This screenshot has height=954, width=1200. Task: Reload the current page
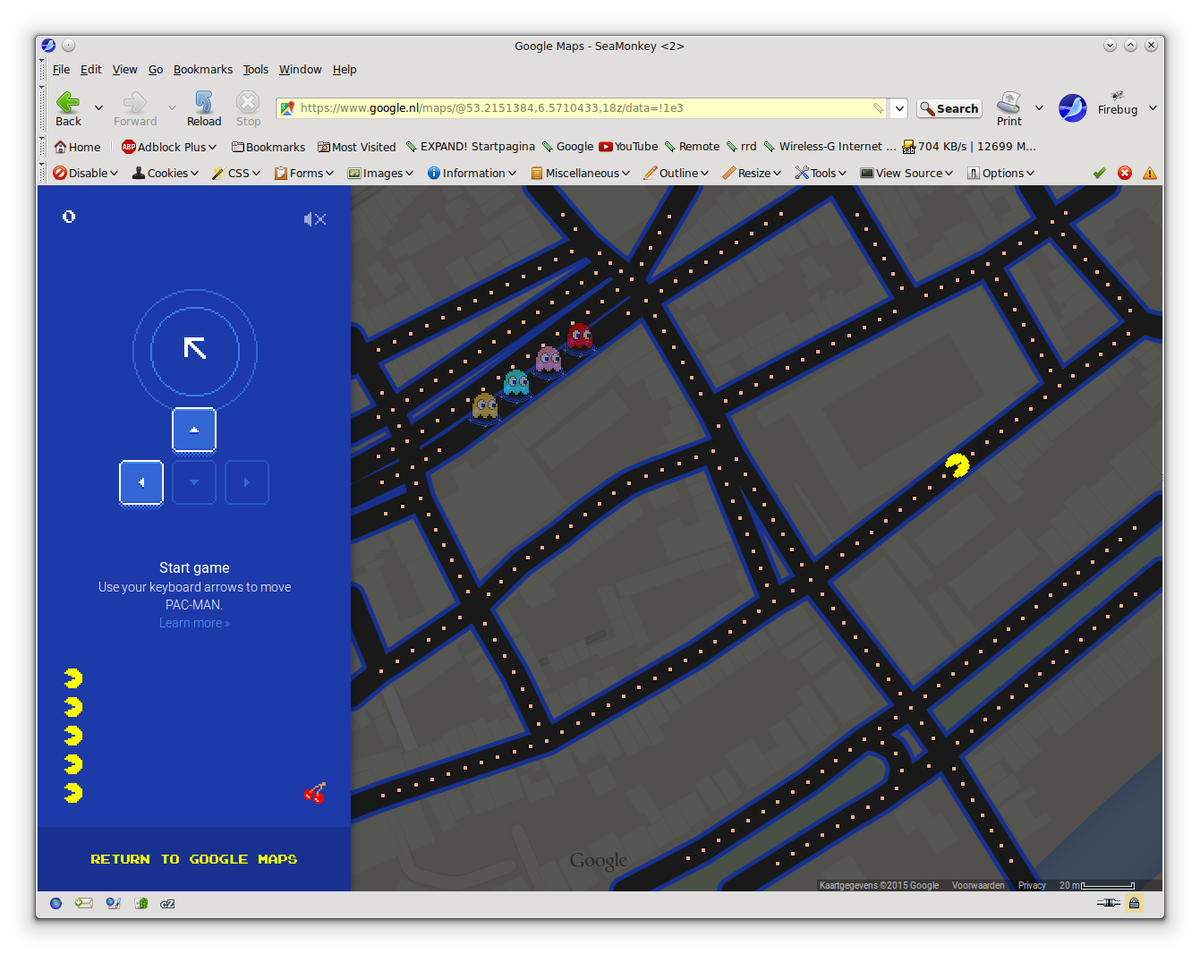pos(204,108)
